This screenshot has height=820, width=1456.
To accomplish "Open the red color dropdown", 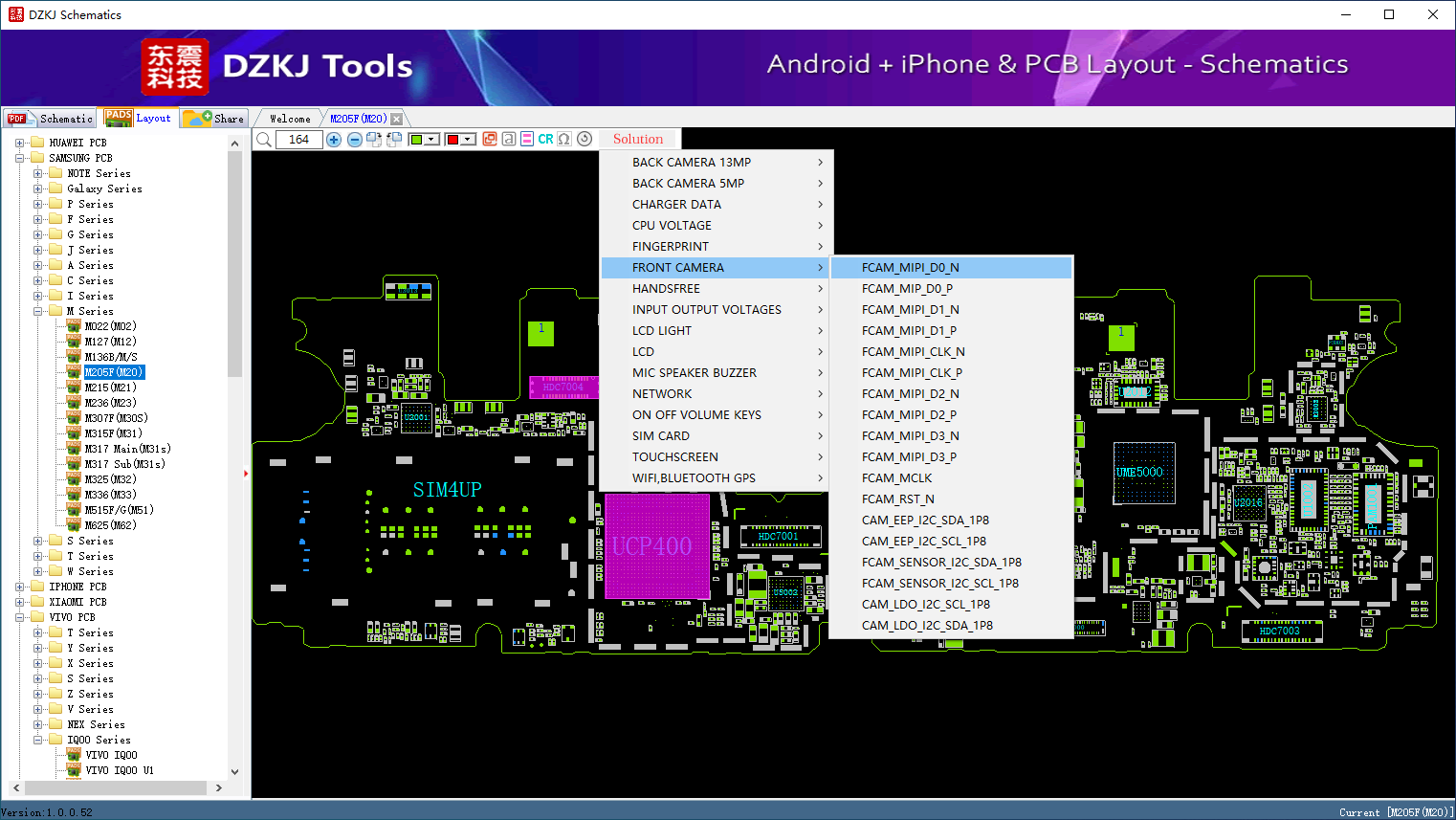I will coord(469,140).
